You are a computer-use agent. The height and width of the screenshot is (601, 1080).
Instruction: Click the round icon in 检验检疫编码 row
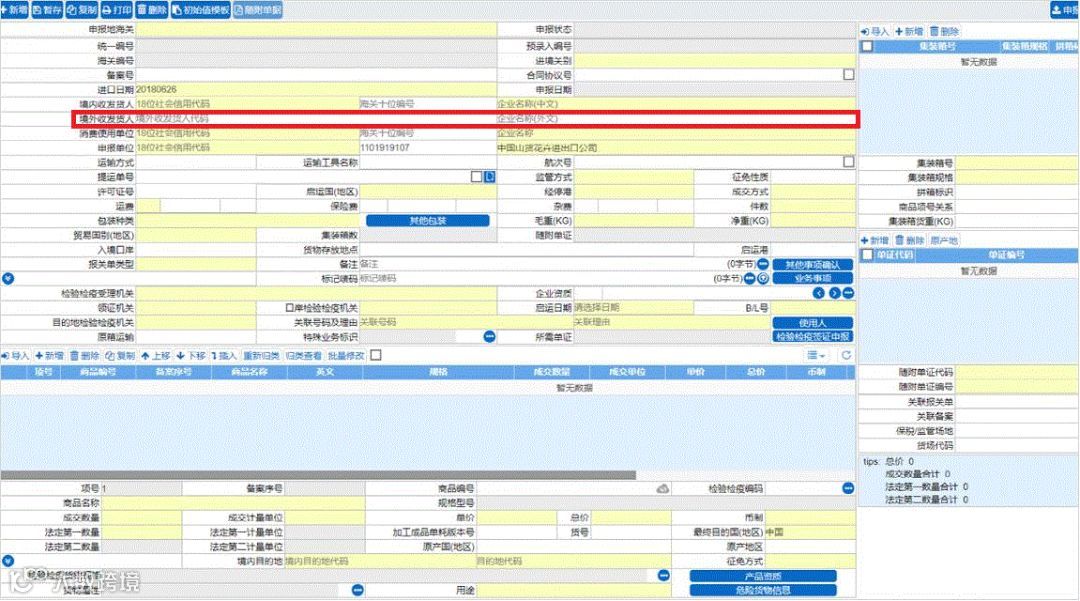(848, 488)
